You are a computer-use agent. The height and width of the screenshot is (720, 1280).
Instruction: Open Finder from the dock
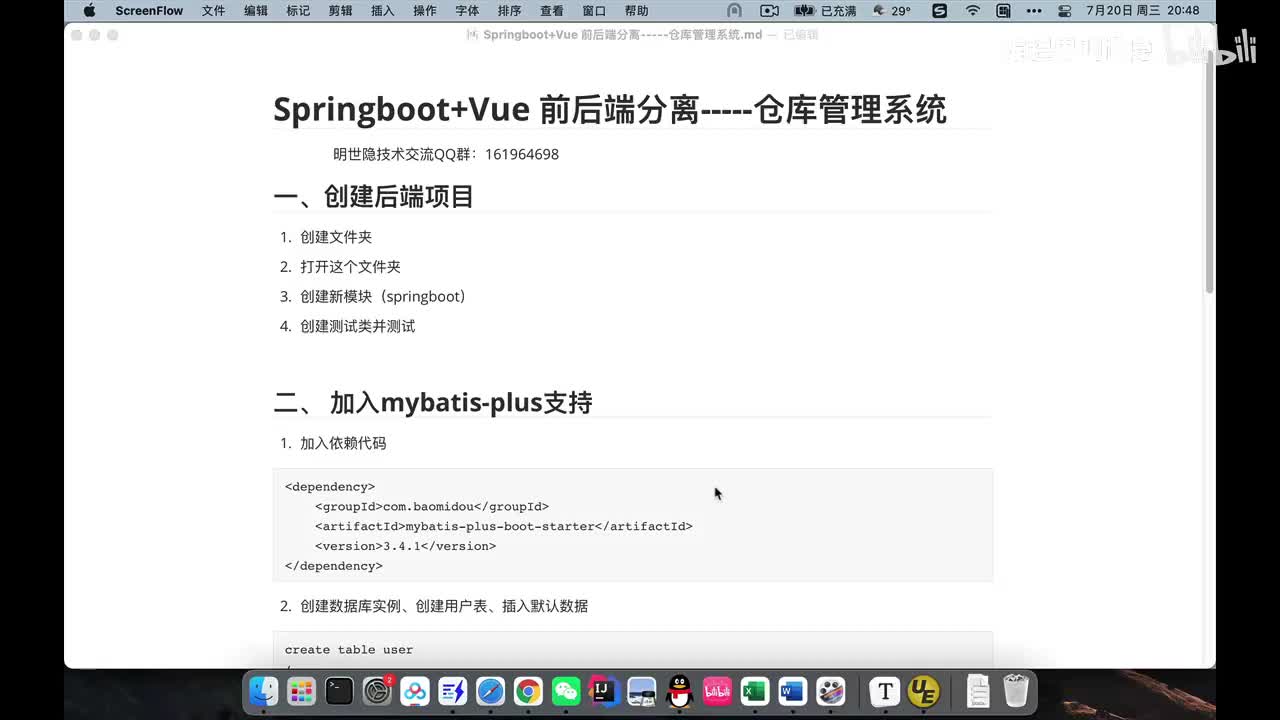pyautogui.click(x=263, y=691)
